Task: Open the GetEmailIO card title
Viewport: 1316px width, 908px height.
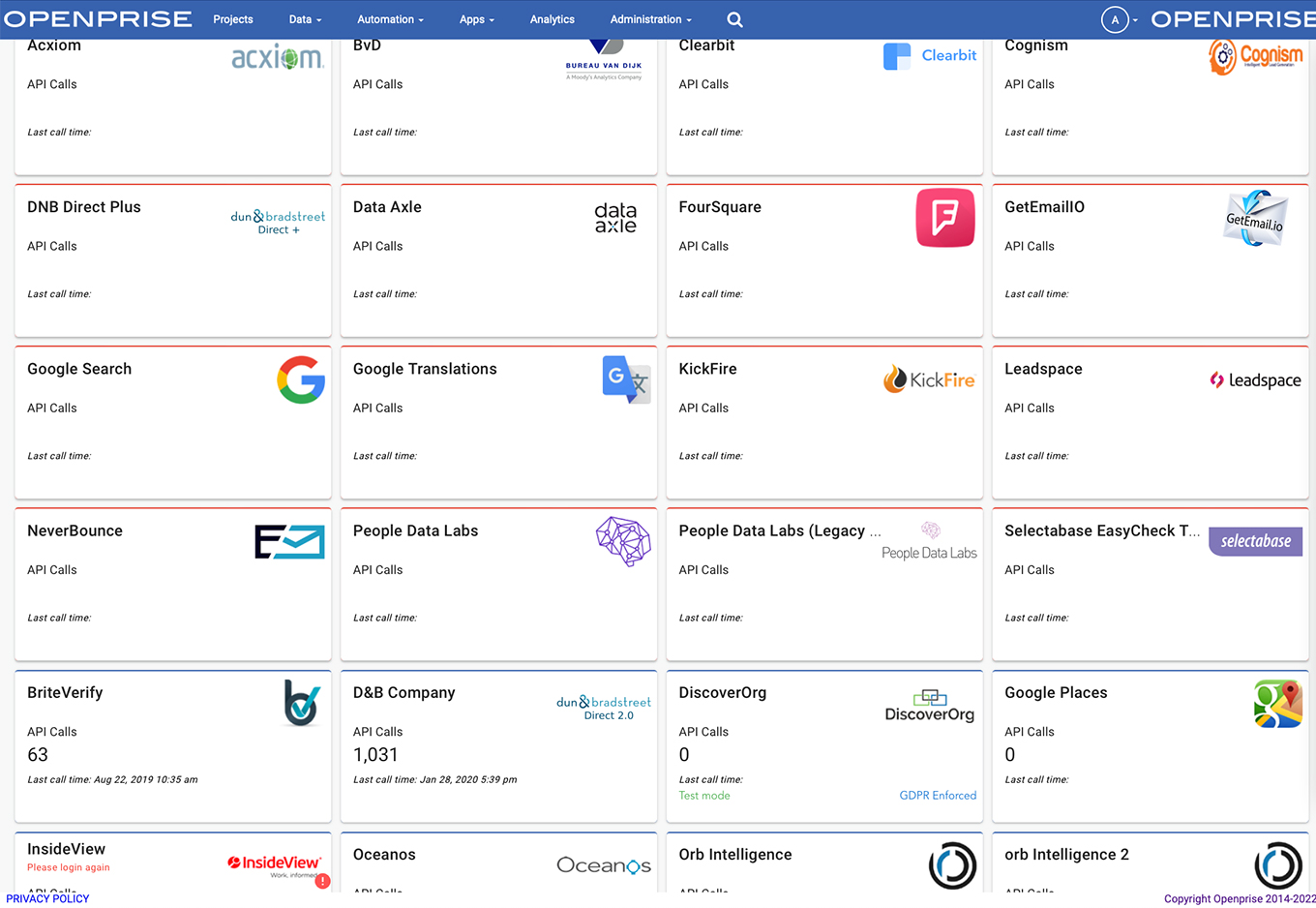Action: point(1044,207)
